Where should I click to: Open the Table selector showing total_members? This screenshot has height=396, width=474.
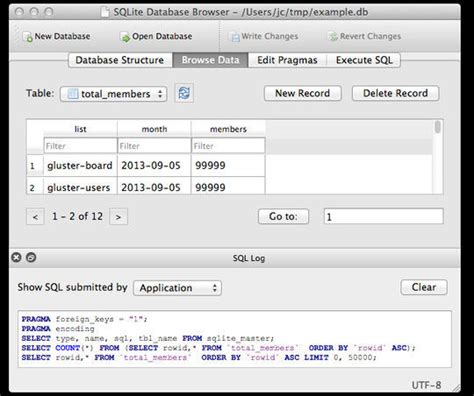[x=113, y=94]
